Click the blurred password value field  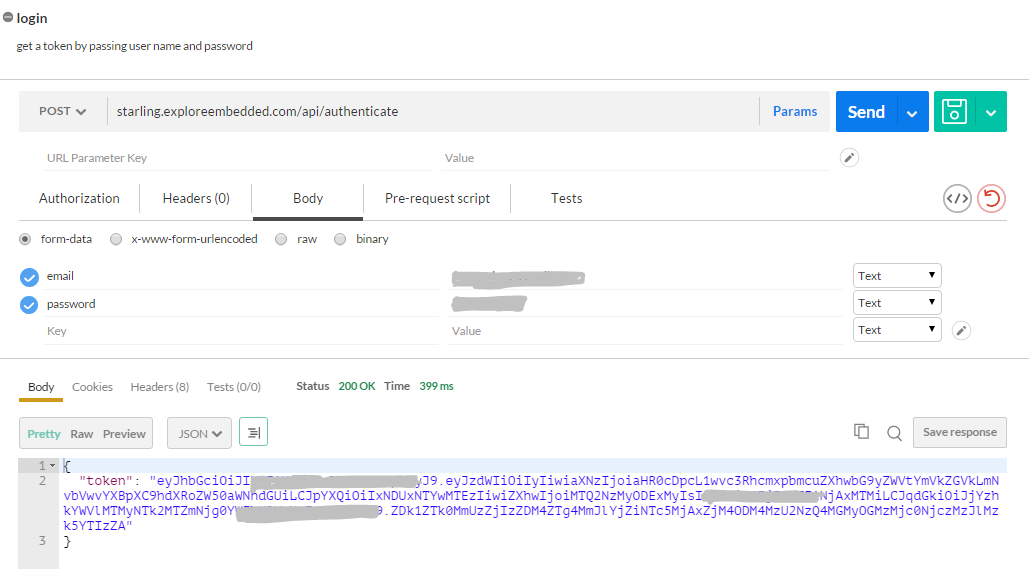(x=646, y=304)
